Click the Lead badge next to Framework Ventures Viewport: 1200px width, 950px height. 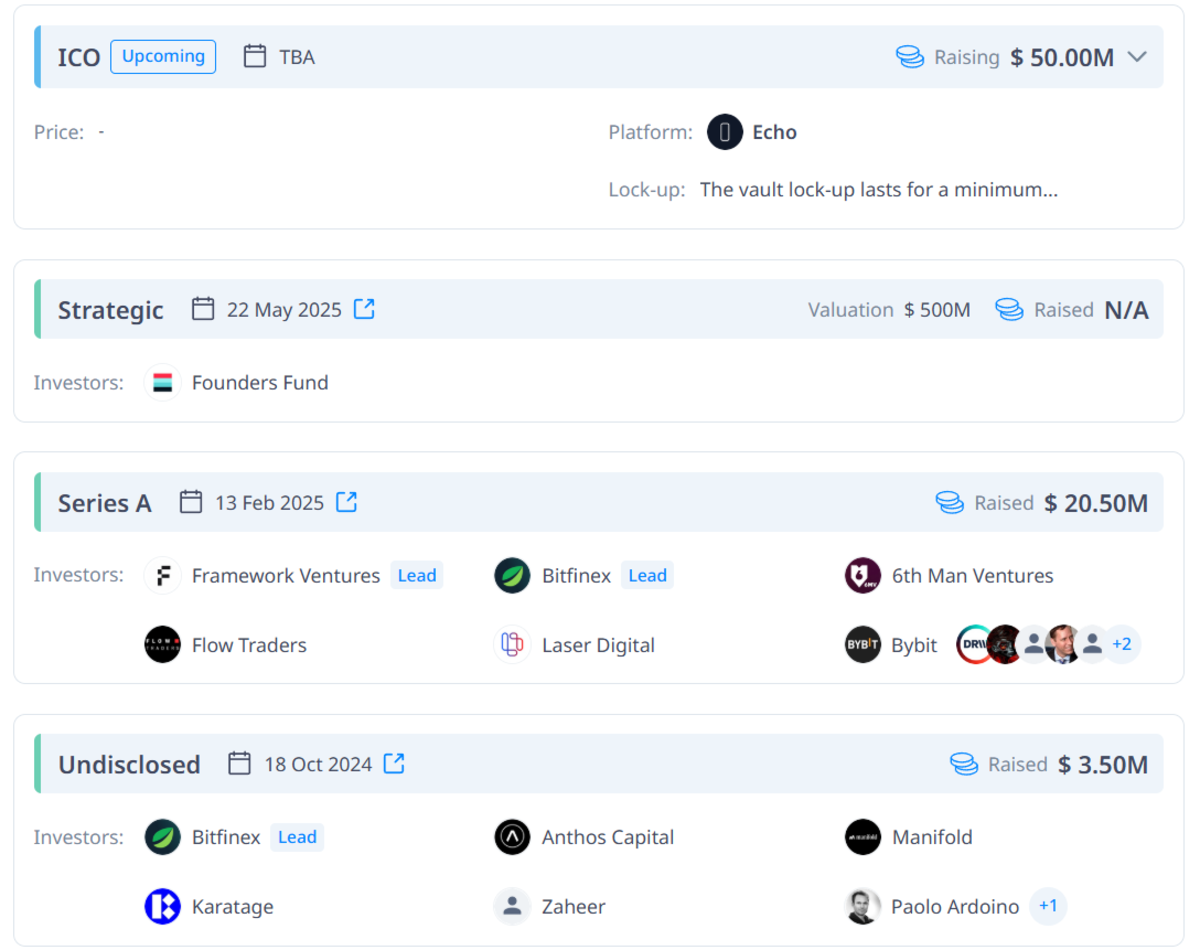417,575
